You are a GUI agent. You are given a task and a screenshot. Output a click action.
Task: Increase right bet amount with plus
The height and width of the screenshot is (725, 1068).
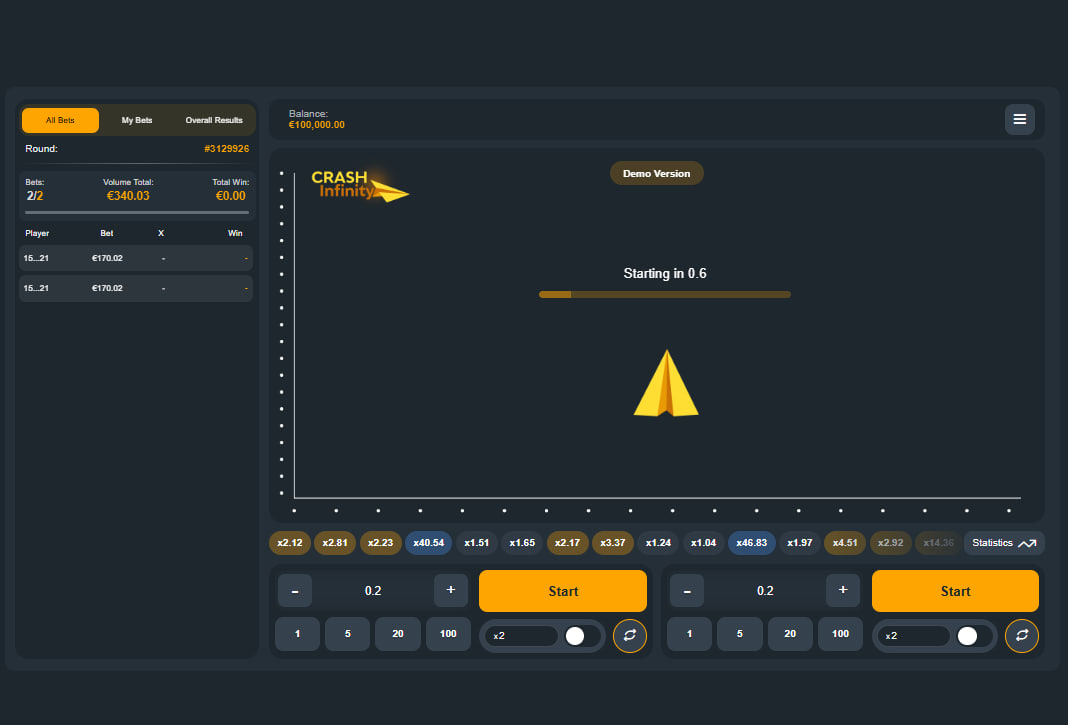pos(843,591)
